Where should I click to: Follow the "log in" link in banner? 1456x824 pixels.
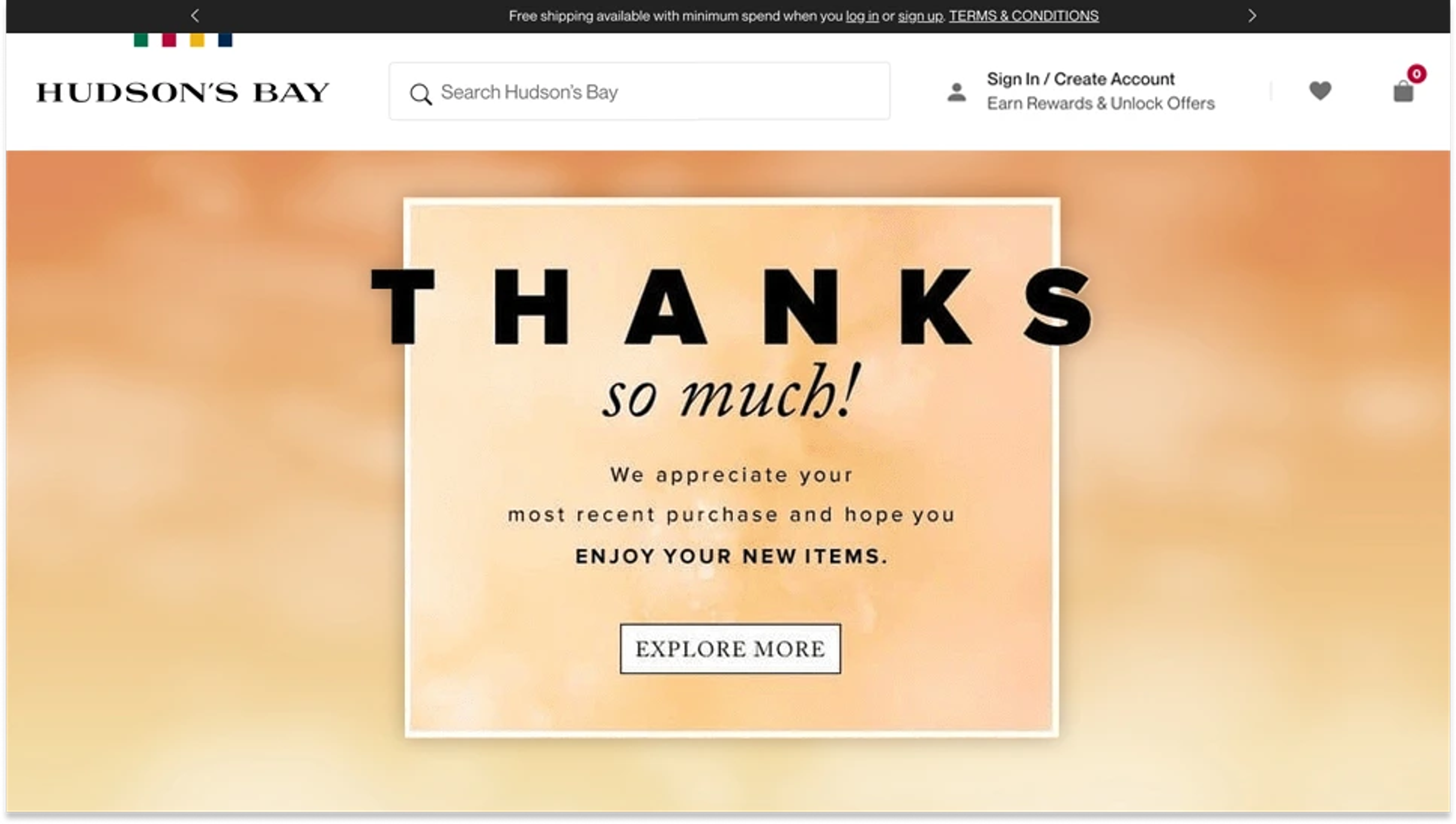point(861,16)
